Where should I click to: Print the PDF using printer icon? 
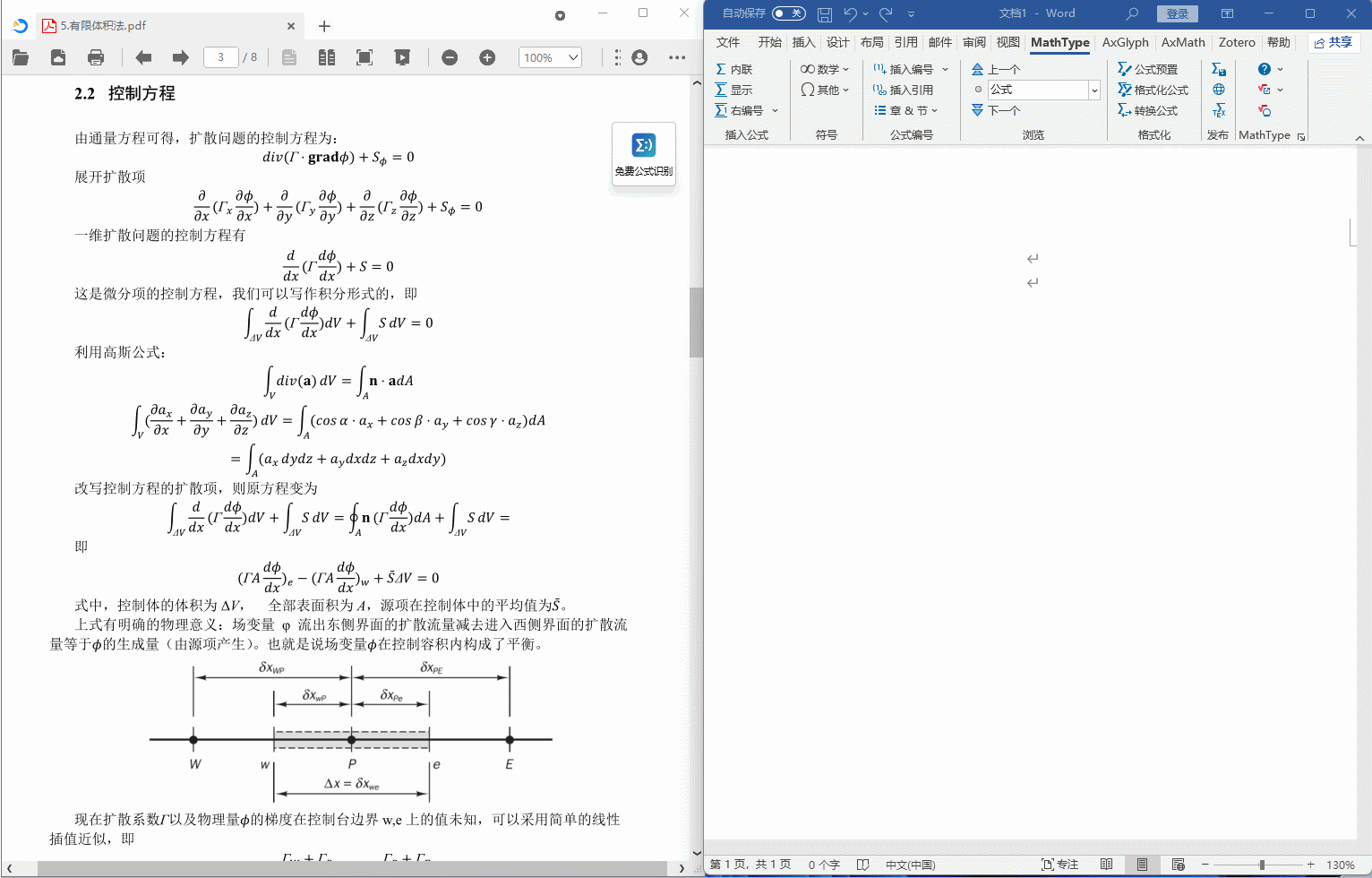coord(96,57)
